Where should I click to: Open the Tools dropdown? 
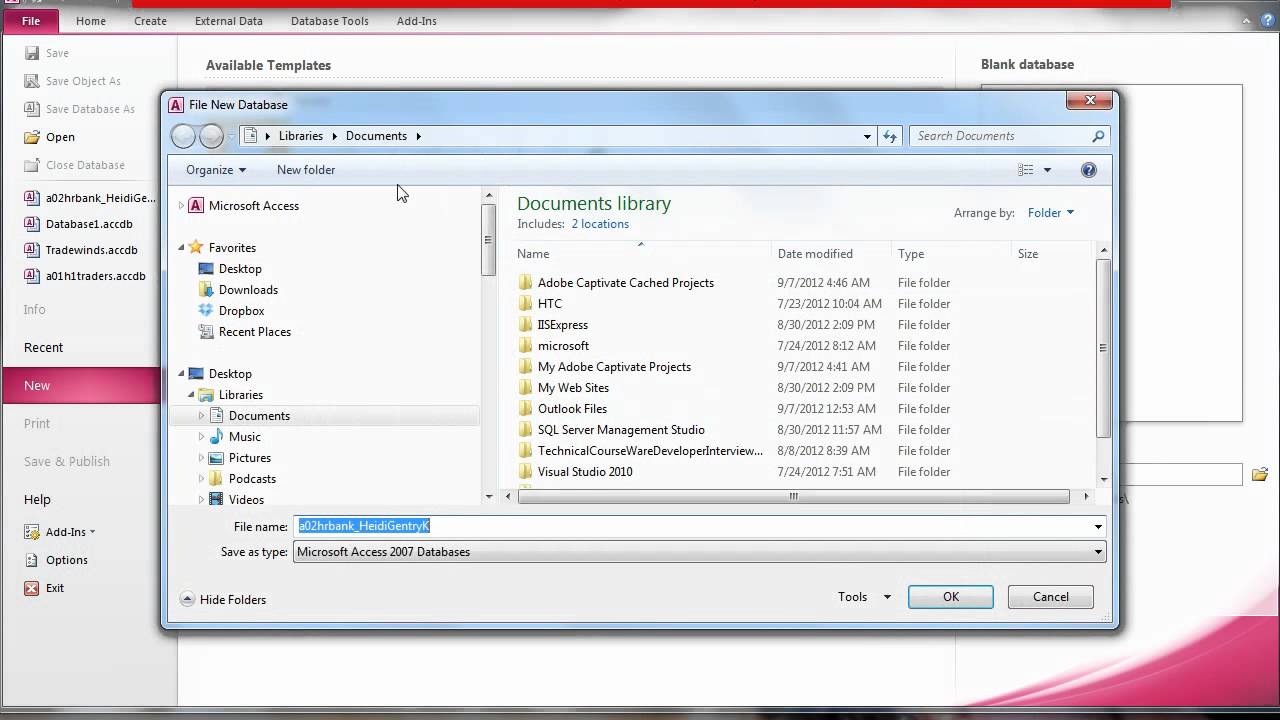click(x=864, y=597)
